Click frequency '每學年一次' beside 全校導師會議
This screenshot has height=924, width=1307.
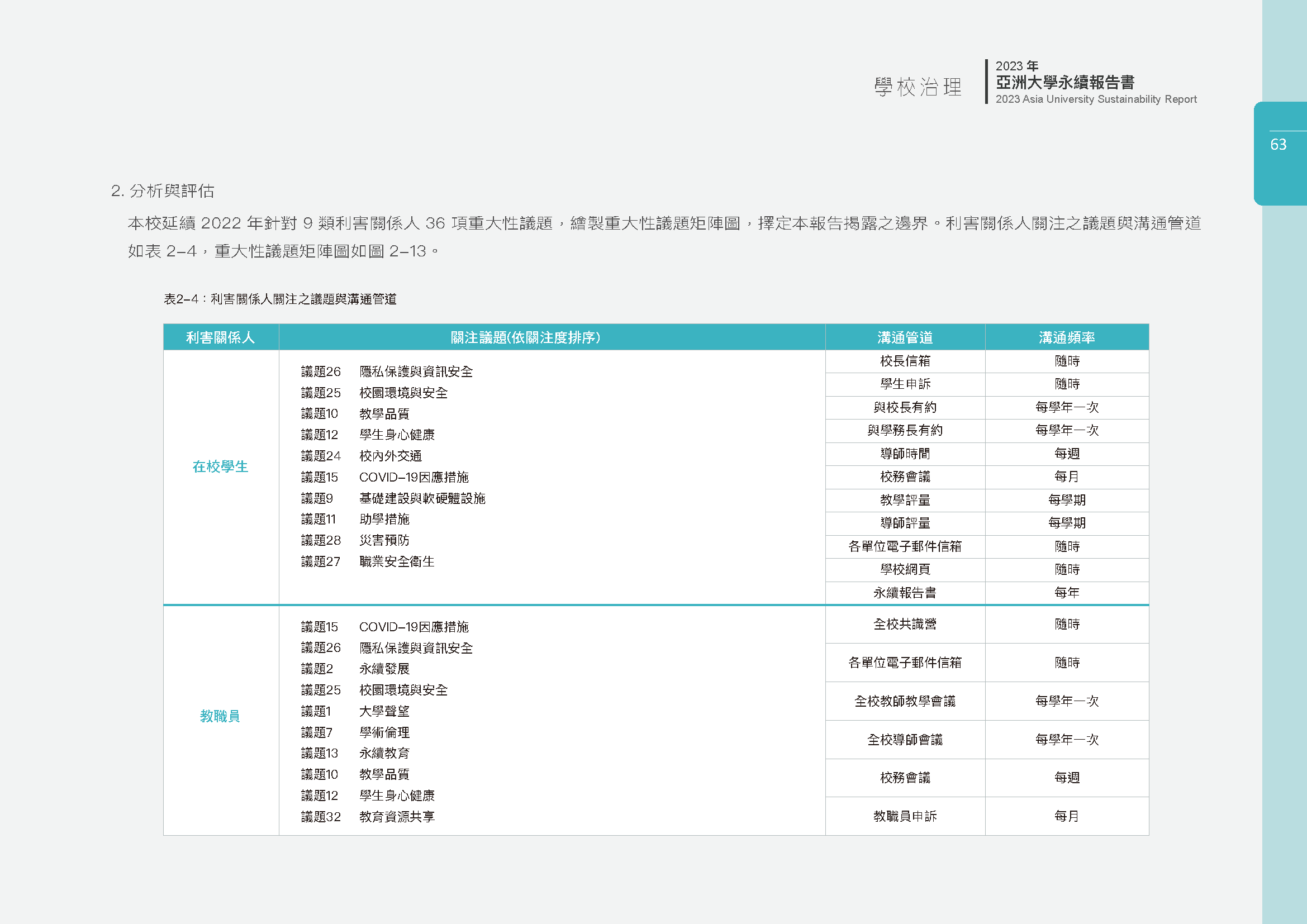tap(1067, 740)
